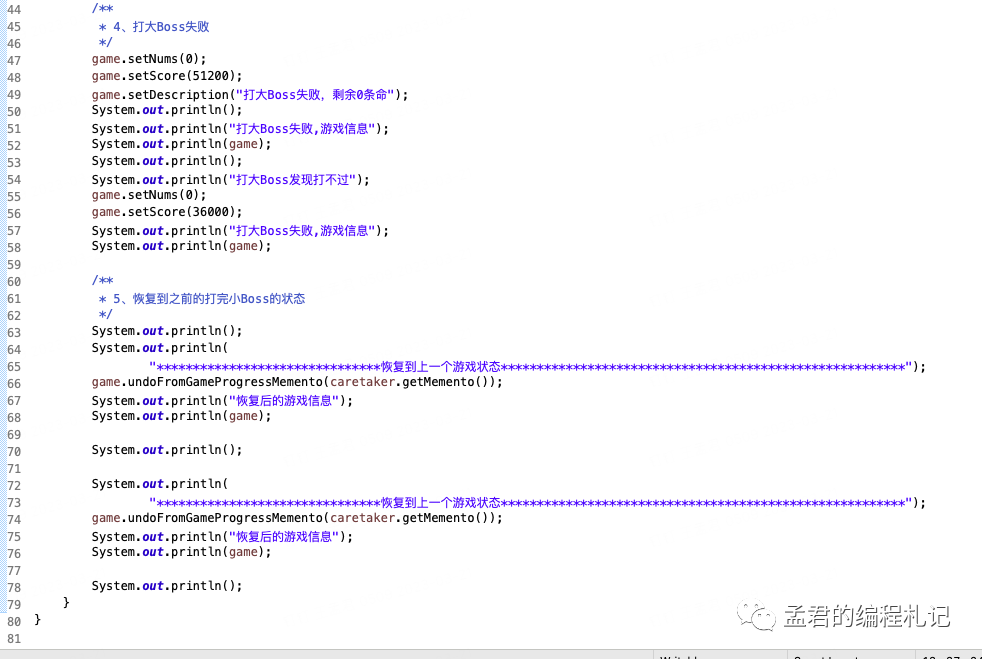Screen dimensions: 982x659
Task: Click the empty println() on line 70
Action: tap(167, 450)
